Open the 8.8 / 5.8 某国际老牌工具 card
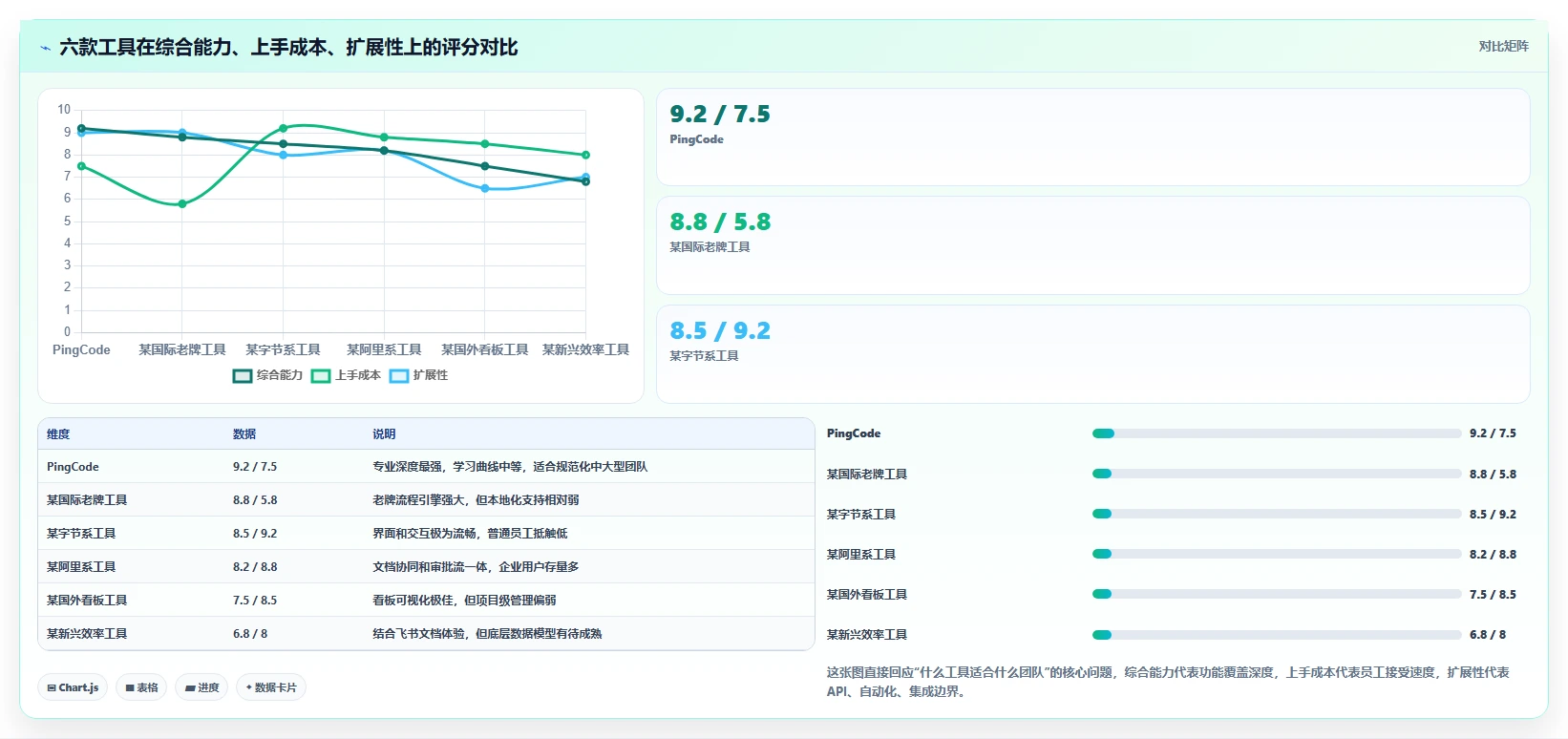The height and width of the screenshot is (739, 1568). click(x=1093, y=245)
